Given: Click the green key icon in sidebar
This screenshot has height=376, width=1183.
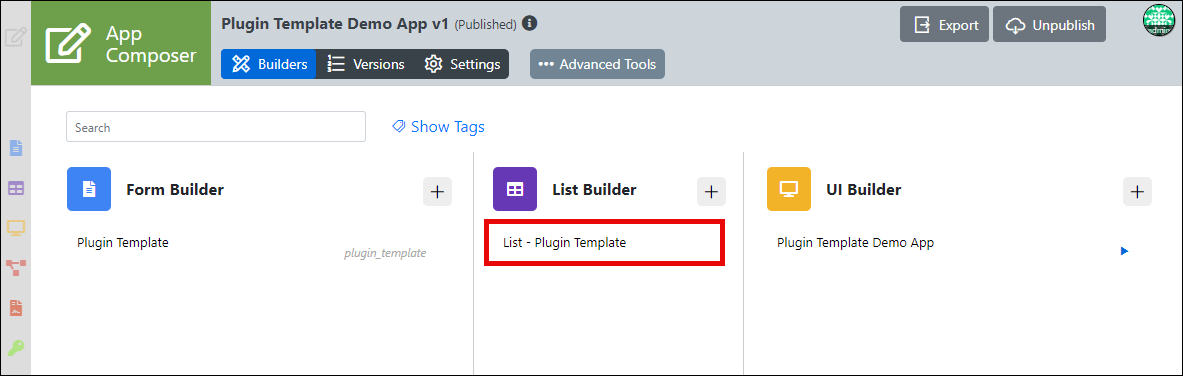Looking at the screenshot, I should pos(16,348).
